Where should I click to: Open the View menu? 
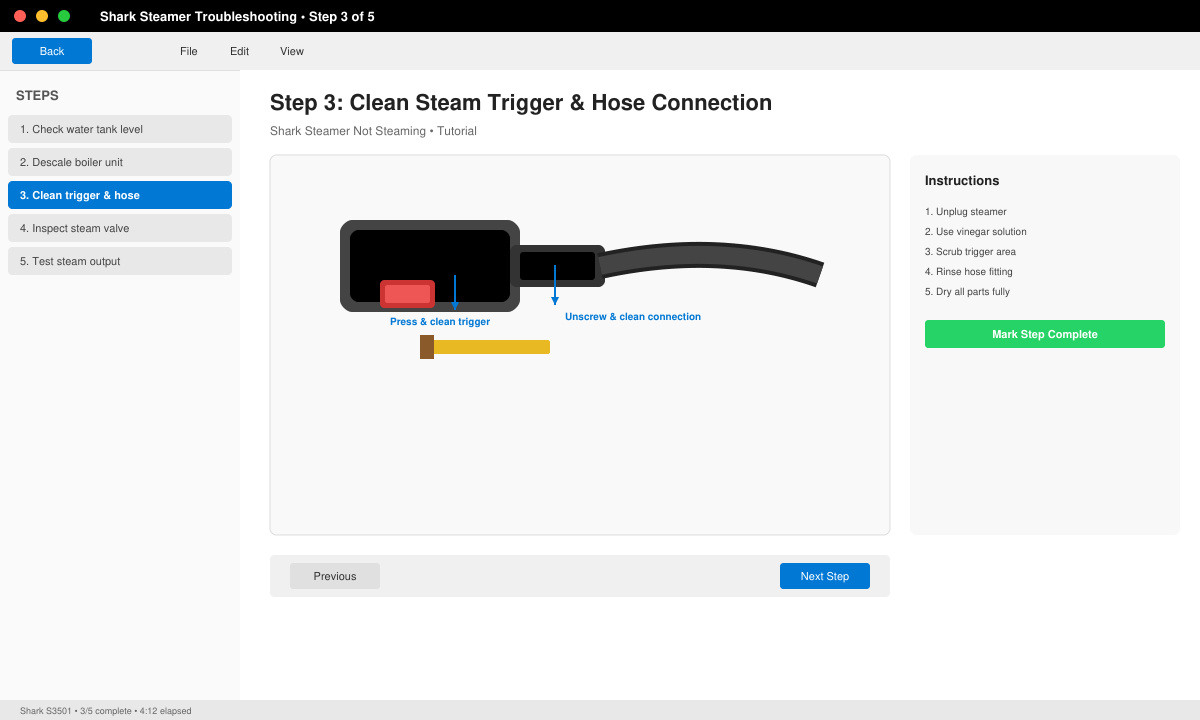click(x=292, y=51)
